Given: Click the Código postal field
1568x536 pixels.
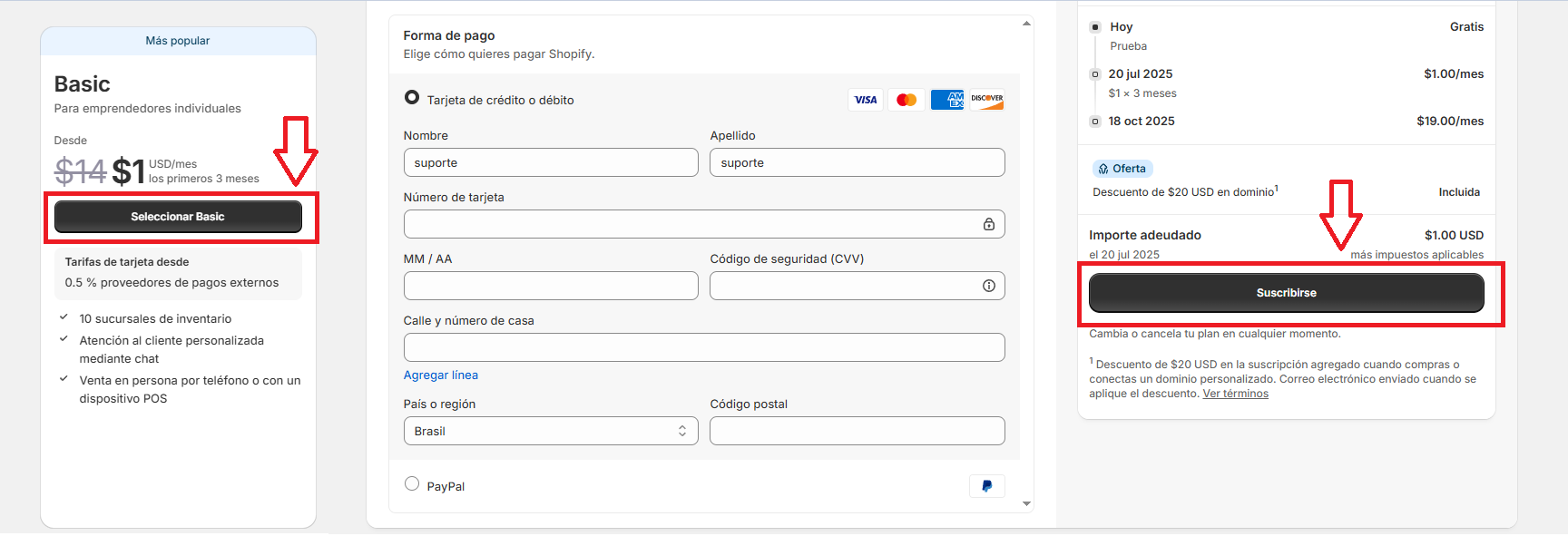Looking at the screenshot, I should [857, 431].
